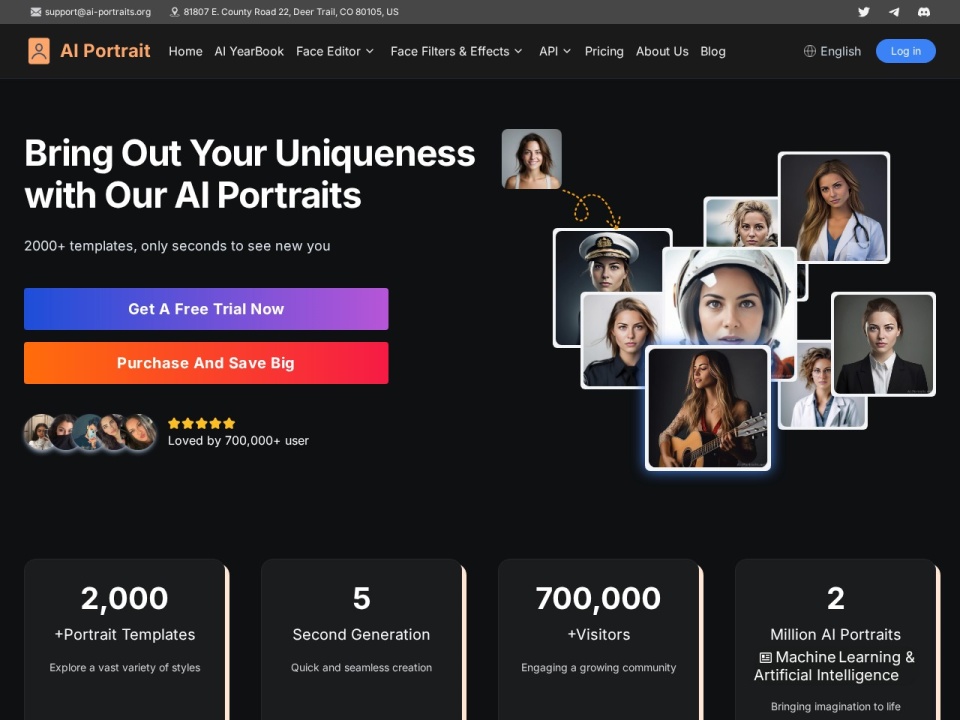
Task: Click the support@ai-portraits.org email link
Action: [x=97, y=12]
